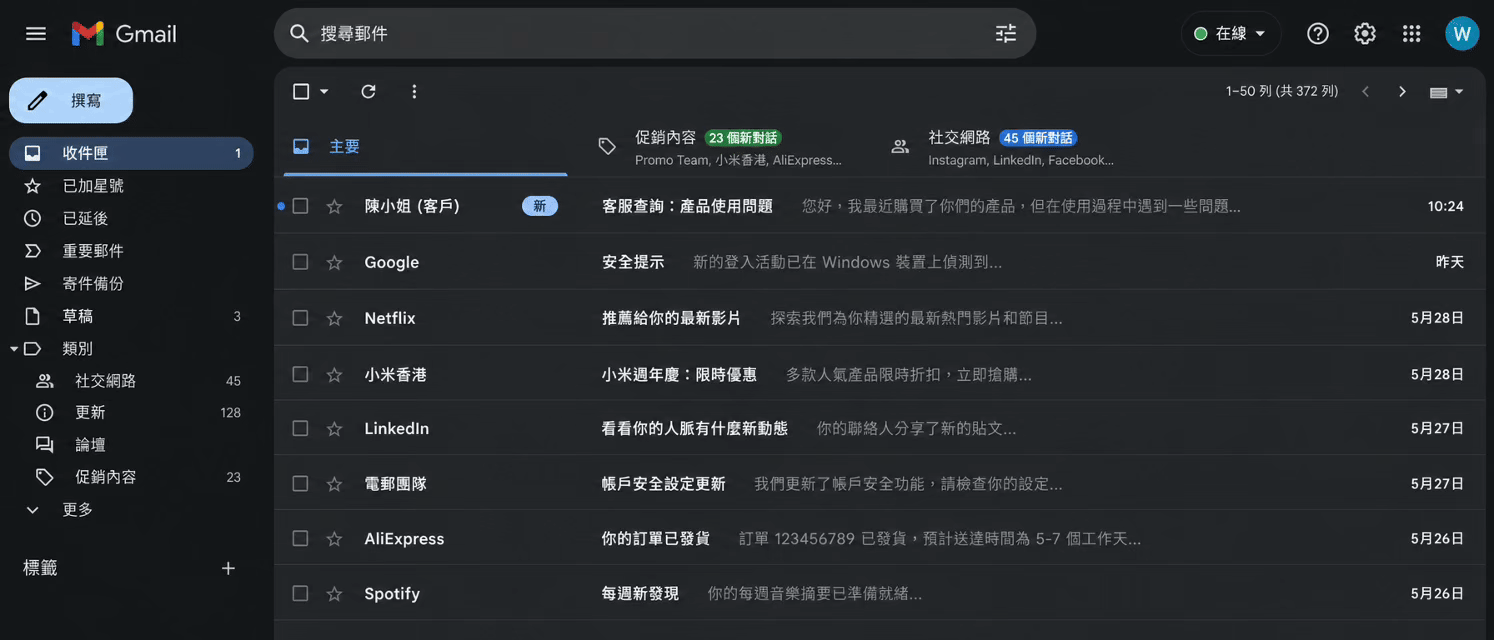This screenshot has height=640, width=1494.
Task: Open the W account avatar
Action: click(1462, 34)
